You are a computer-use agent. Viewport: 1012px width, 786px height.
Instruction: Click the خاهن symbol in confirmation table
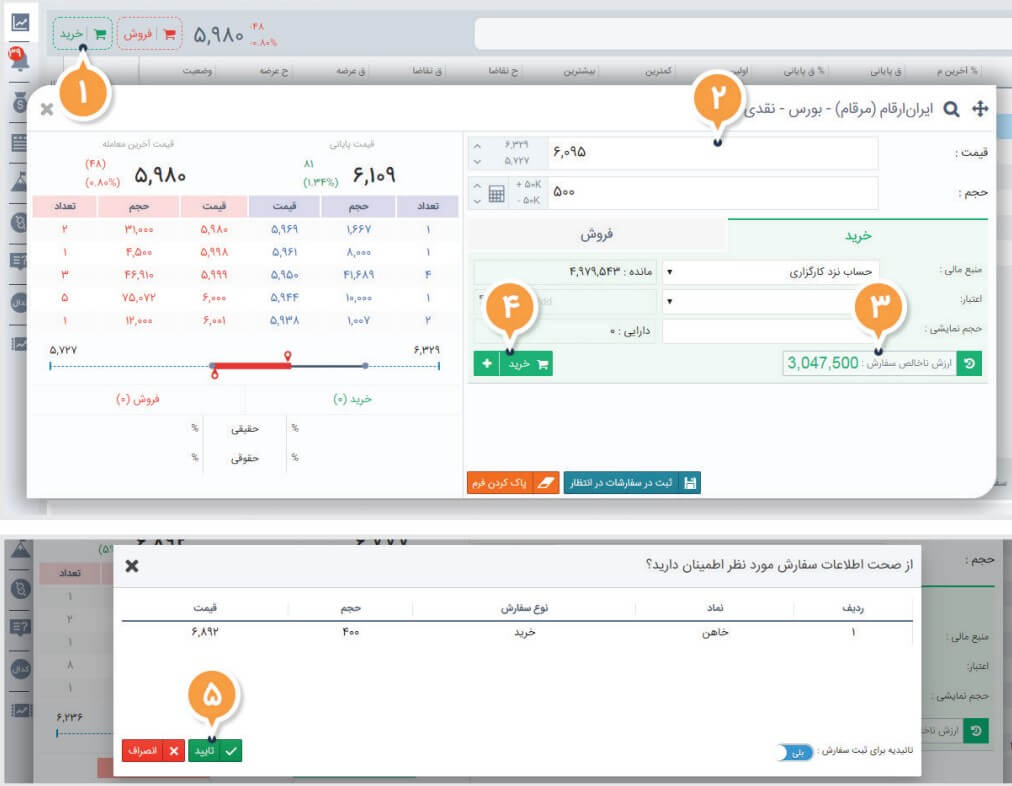coord(715,632)
